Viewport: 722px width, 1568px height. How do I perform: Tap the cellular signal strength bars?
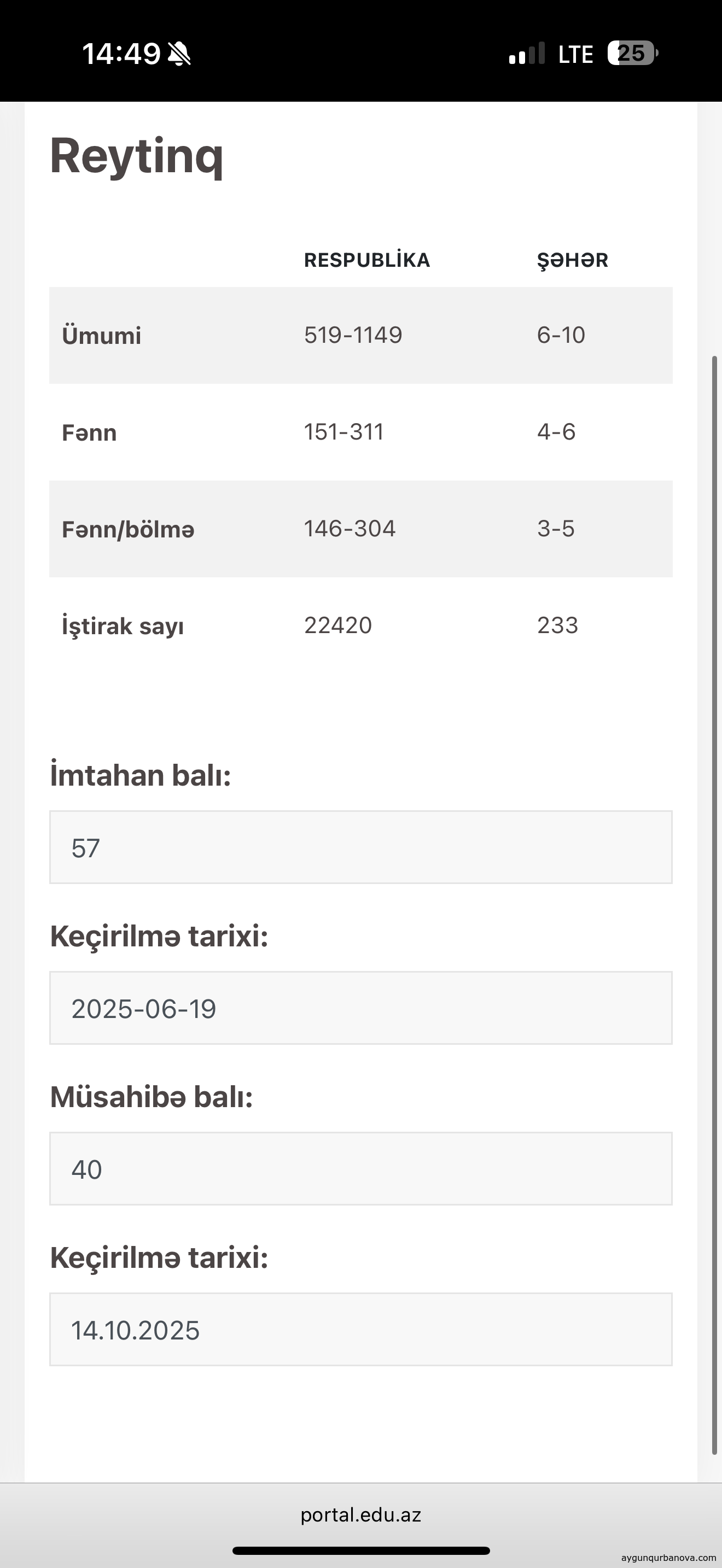(527, 54)
